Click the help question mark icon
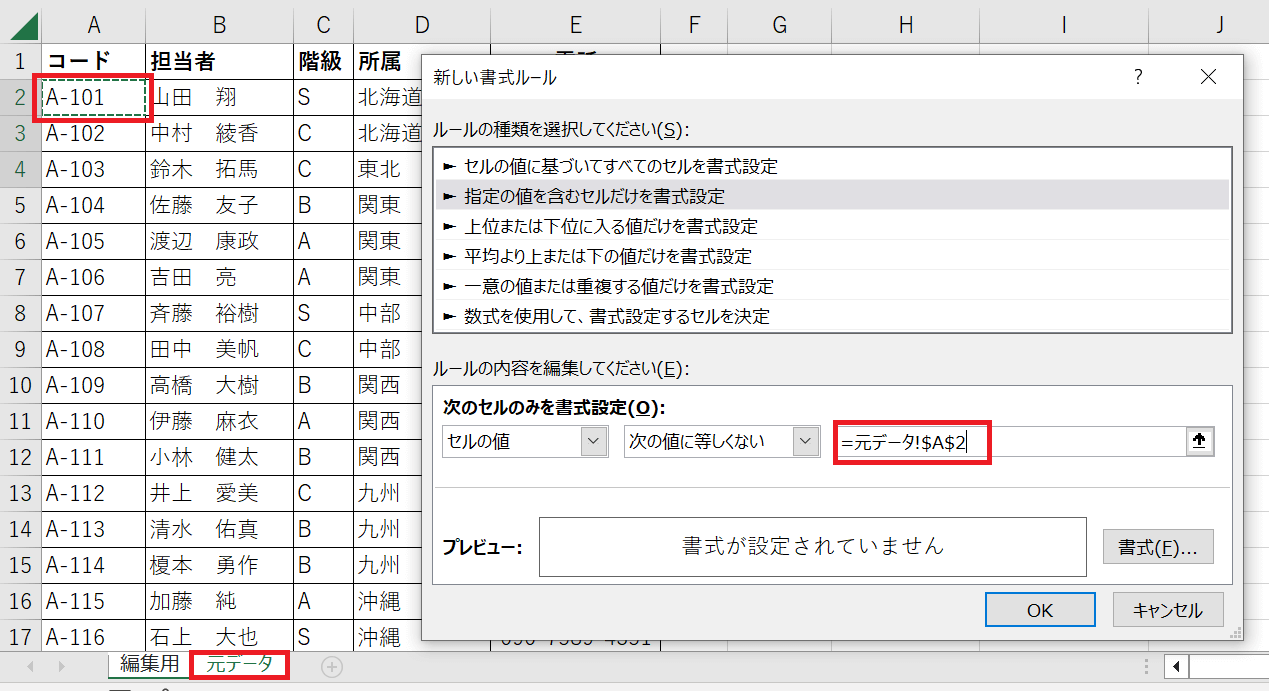Viewport: 1269px width, 691px height. tap(1138, 77)
